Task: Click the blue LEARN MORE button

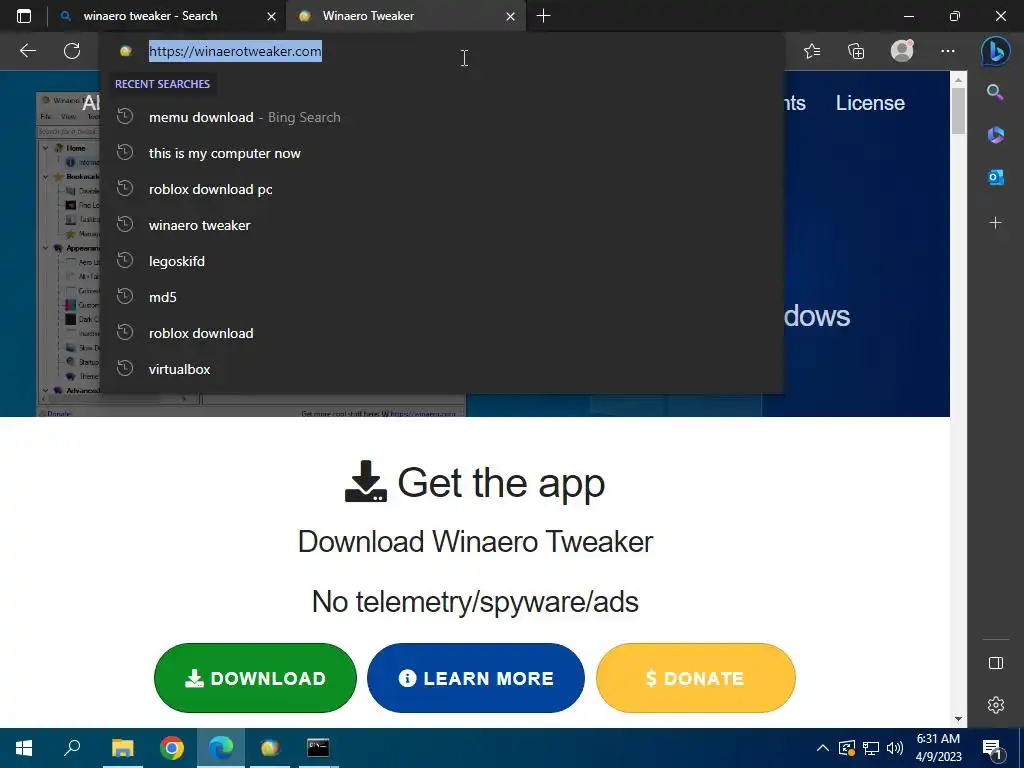Action: pos(475,678)
